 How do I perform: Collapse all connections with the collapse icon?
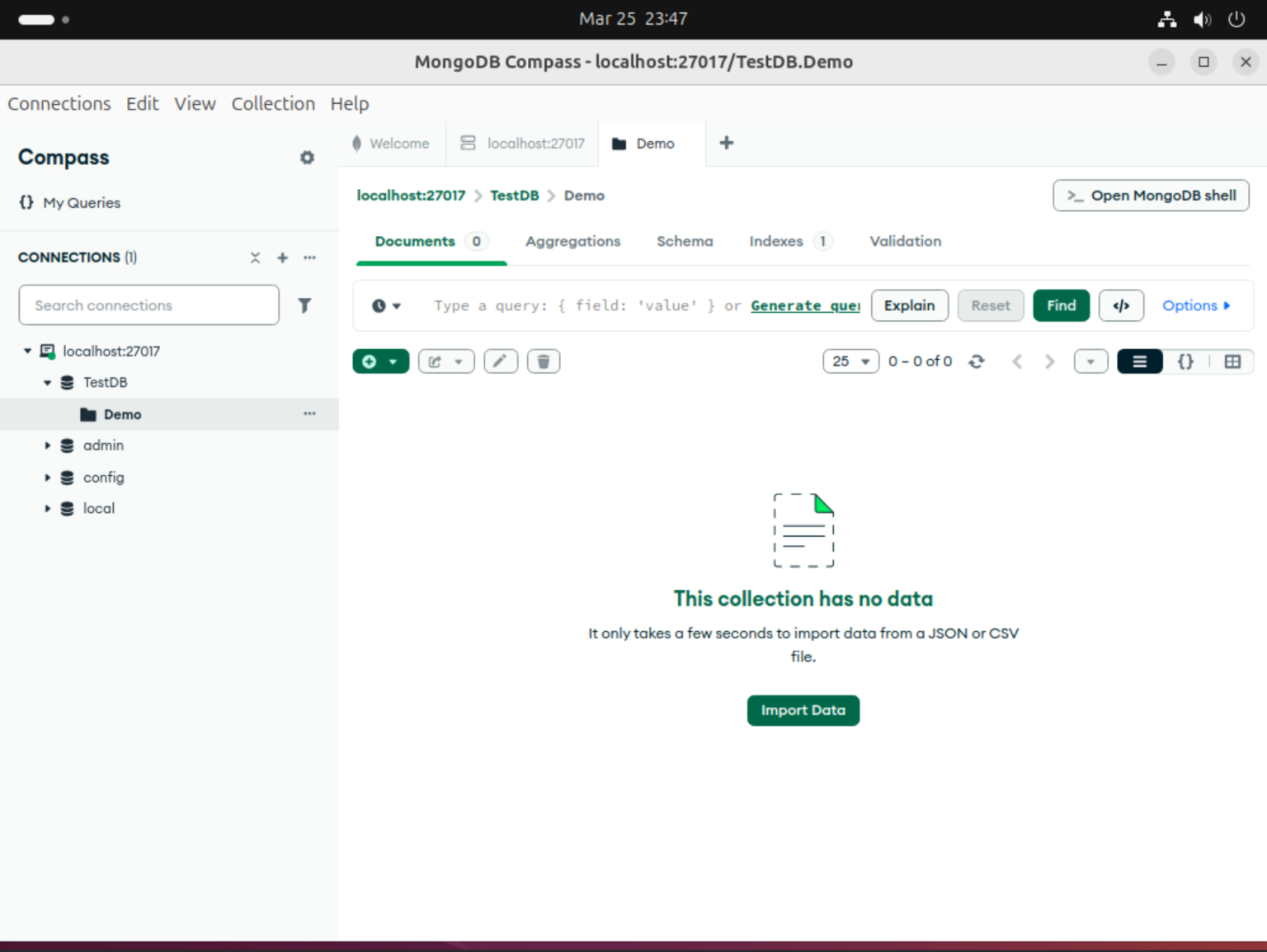tap(255, 257)
